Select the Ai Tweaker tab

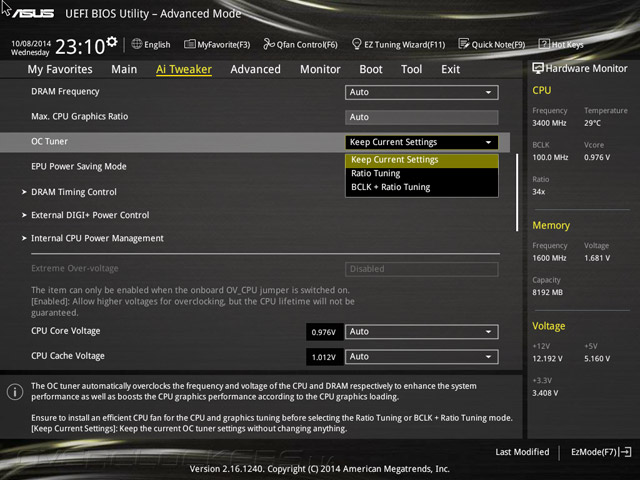pyautogui.click(x=184, y=69)
